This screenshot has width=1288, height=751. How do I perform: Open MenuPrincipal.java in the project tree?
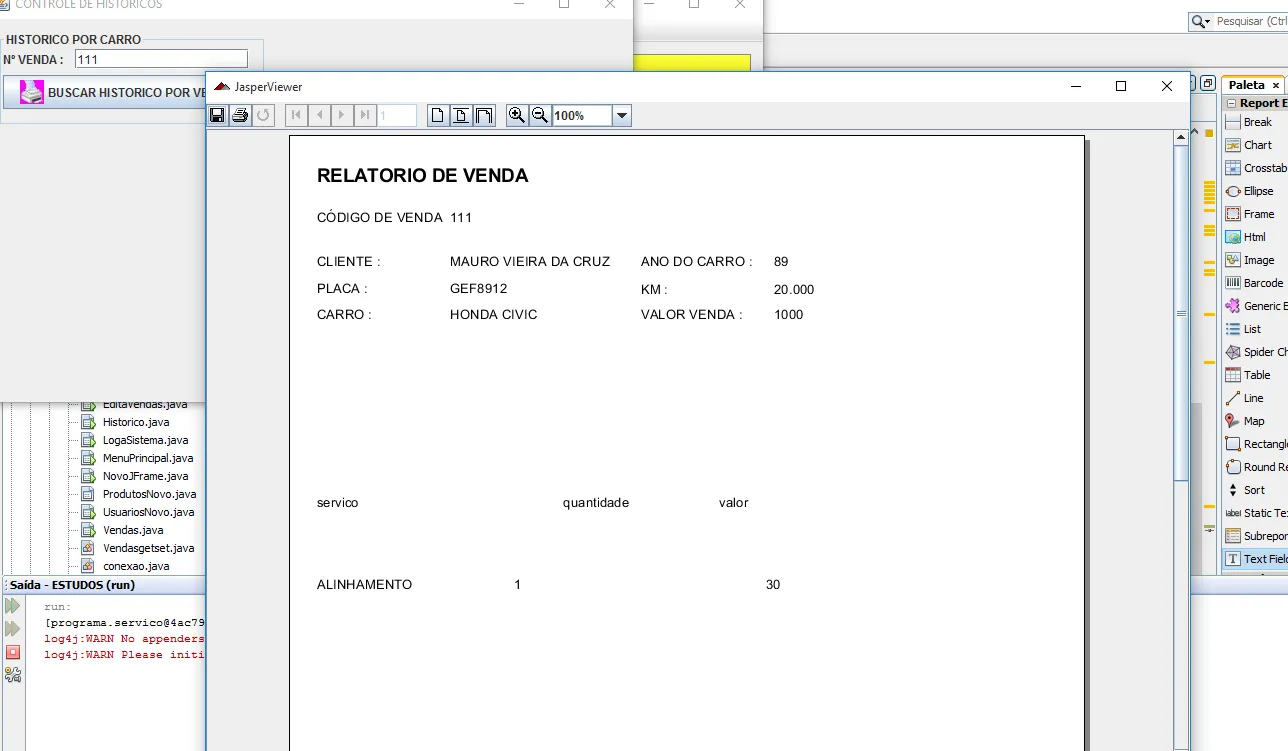coord(148,458)
